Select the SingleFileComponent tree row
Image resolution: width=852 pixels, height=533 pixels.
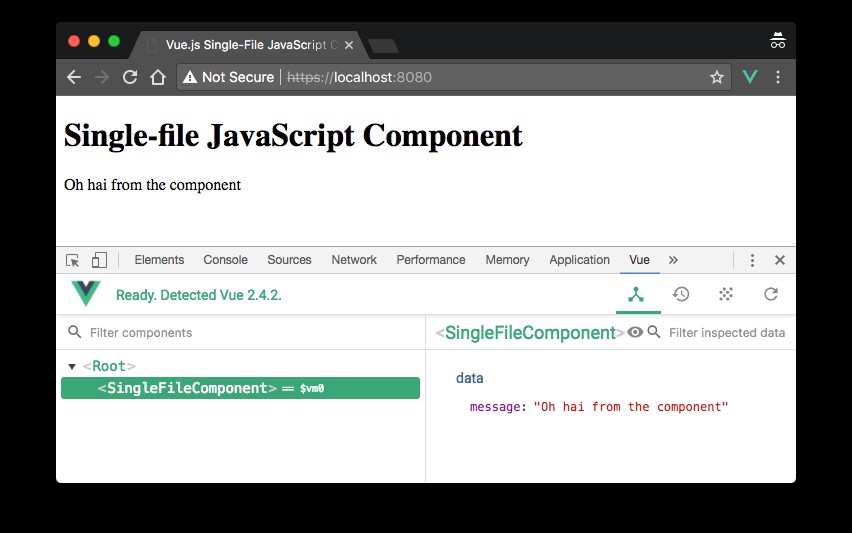[240, 388]
